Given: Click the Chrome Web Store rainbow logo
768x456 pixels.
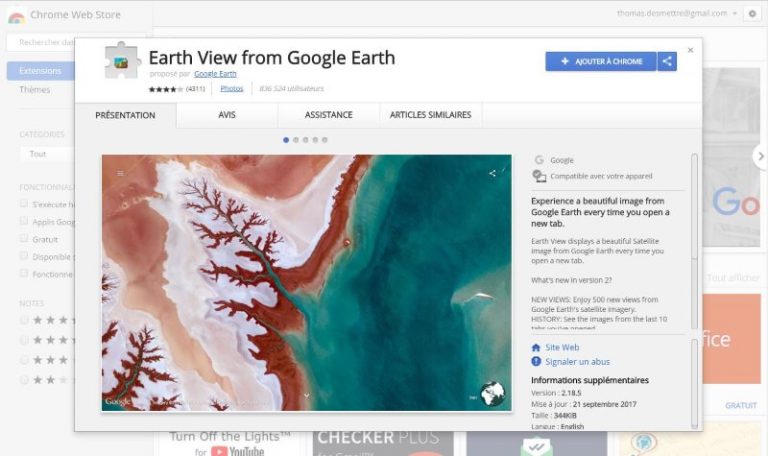Looking at the screenshot, I should 15,15.
